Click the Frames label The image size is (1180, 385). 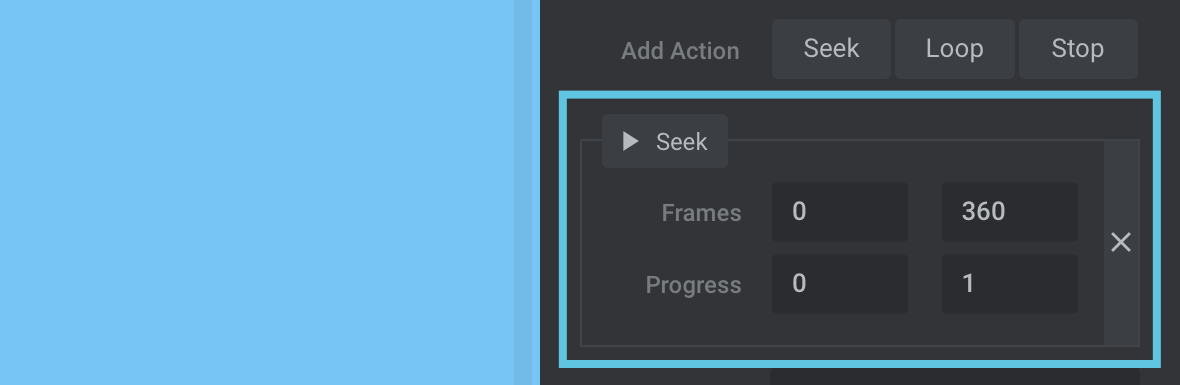(x=701, y=213)
